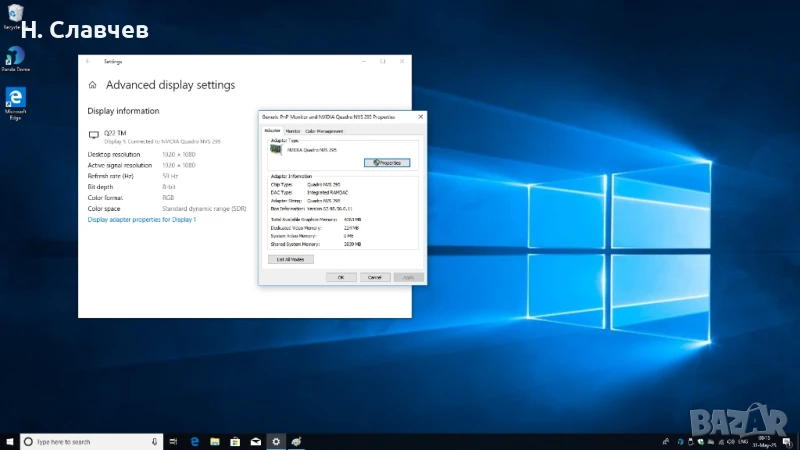Open the Panda Dome desktop icon
The width and height of the screenshot is (800, 450).
[15, 57]
